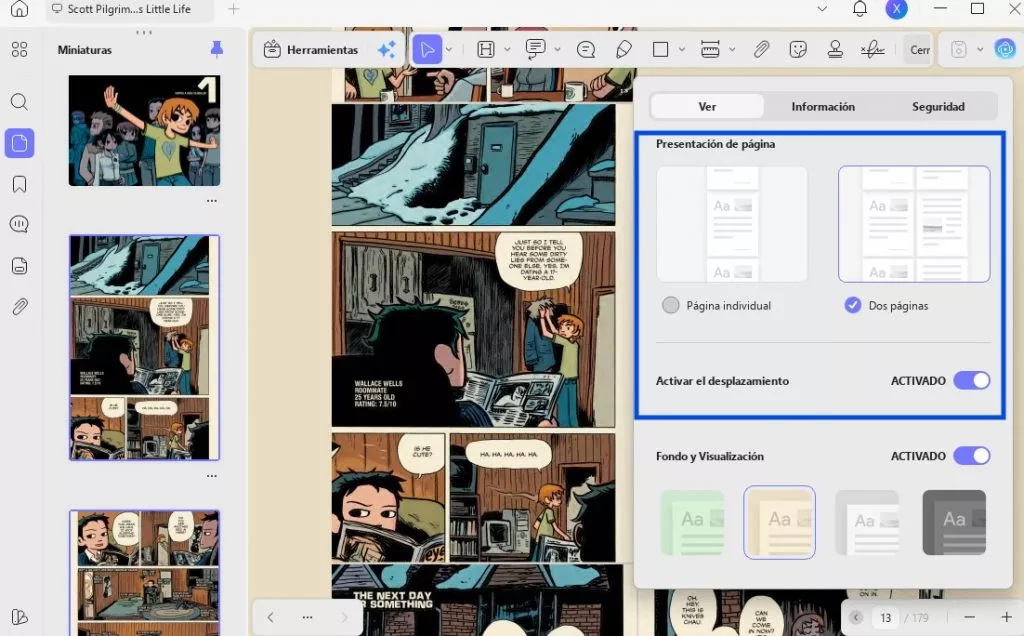The width and height of the screenshot is (1024, 636).
Task: Select the sticker tool icon
Action: [797, 50]
